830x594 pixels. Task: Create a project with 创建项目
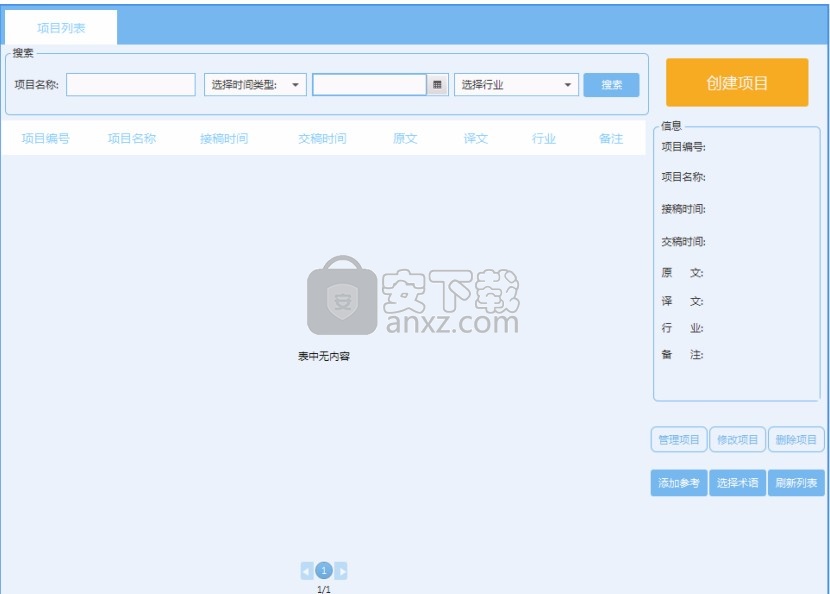[737, 83]
